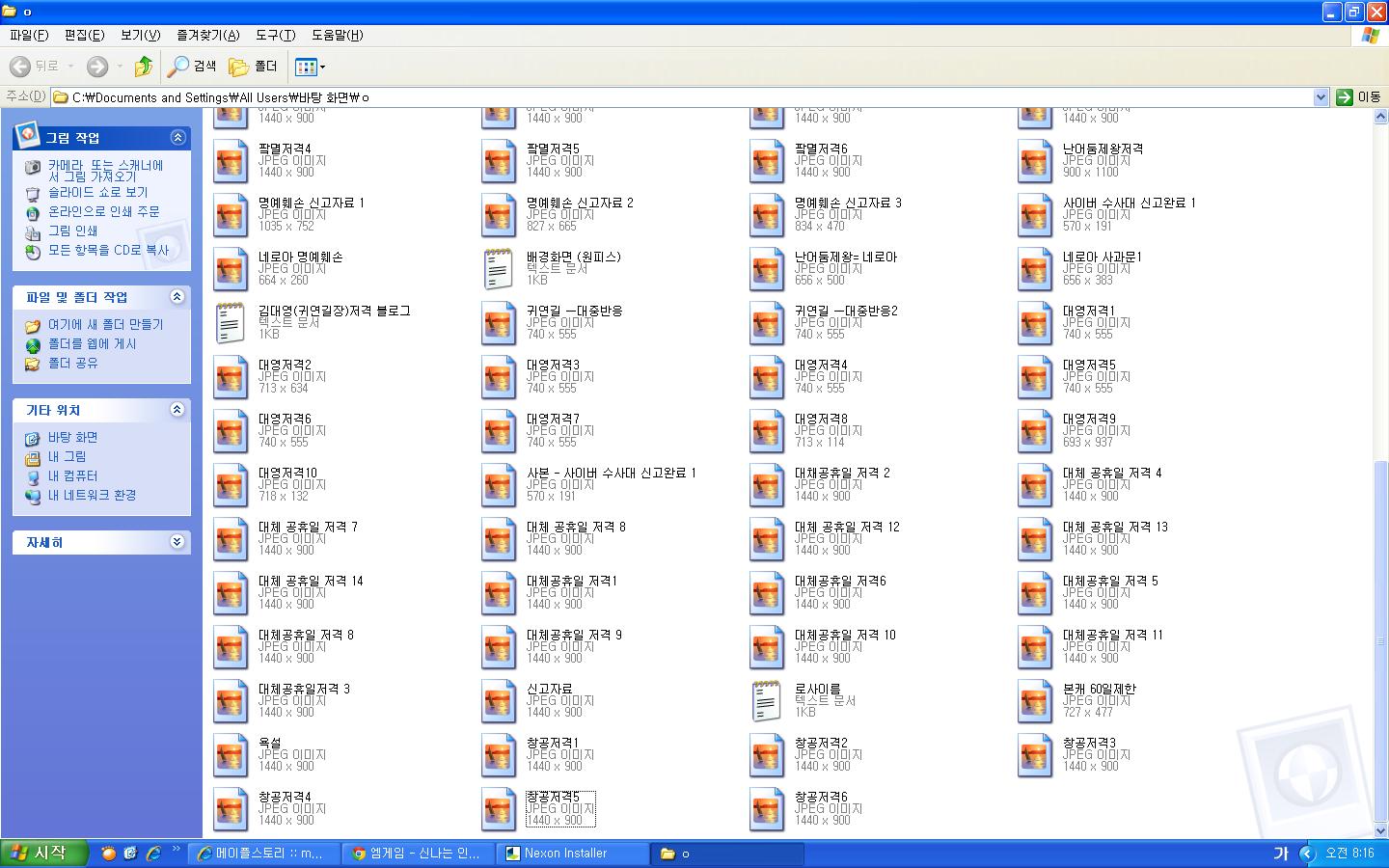Click 그림 인쇄 link

(73, 231)
